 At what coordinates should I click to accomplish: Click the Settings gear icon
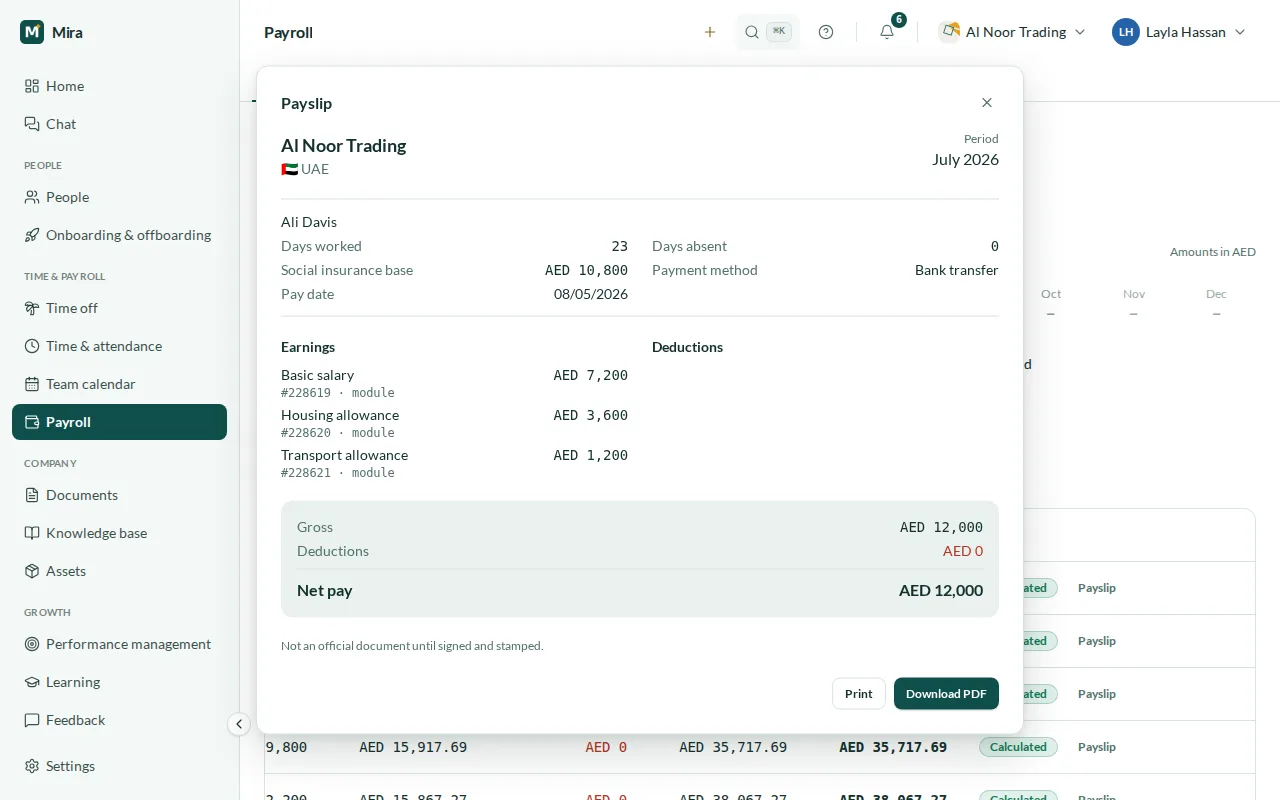32,766
